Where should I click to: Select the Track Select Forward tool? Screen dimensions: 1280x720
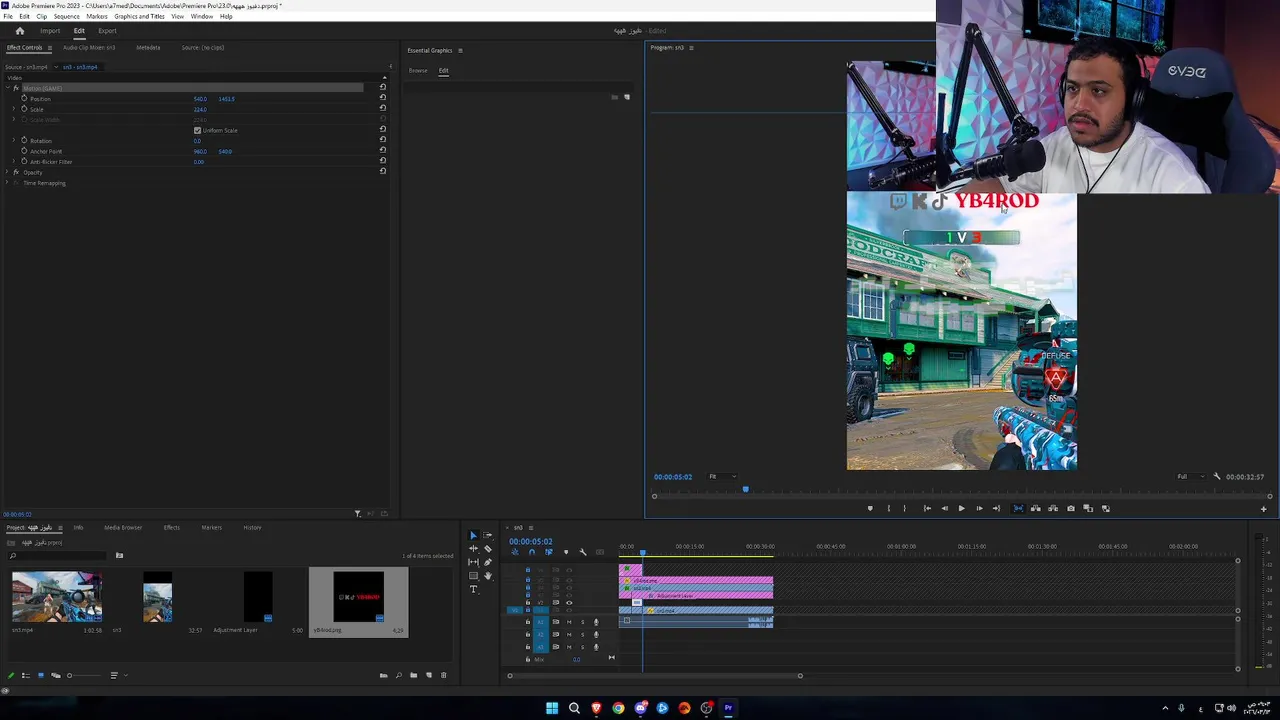(488, 536)
